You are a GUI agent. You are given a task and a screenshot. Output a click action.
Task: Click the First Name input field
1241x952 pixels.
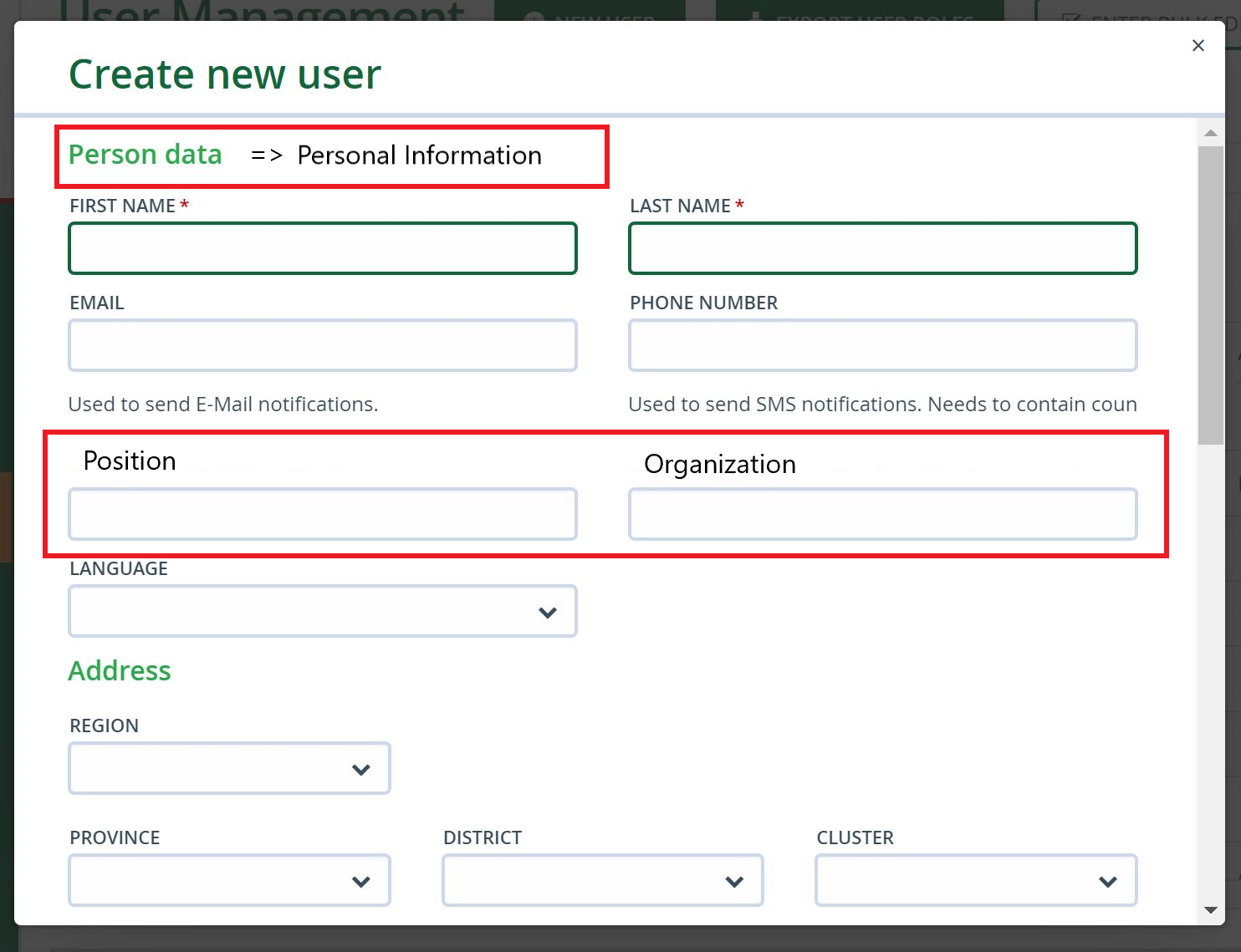tap(322, 247)
